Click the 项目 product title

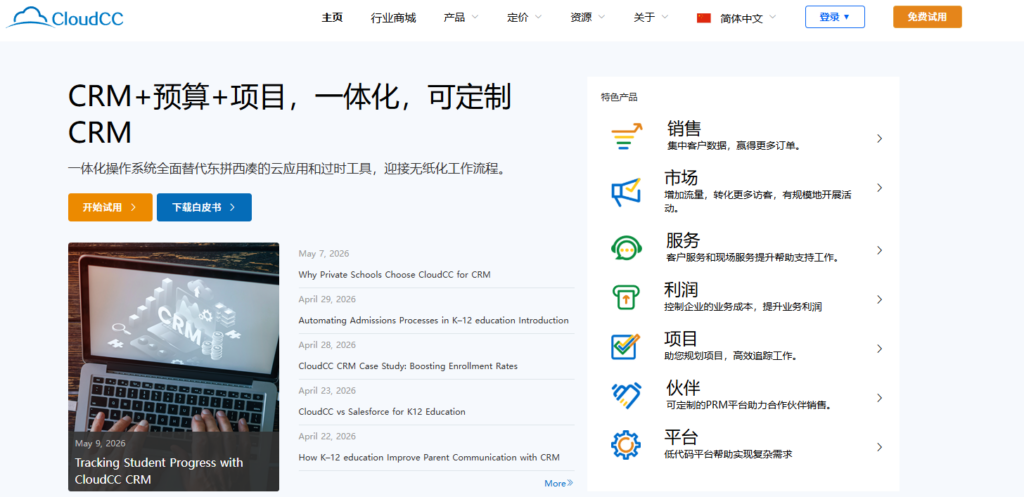681,338
